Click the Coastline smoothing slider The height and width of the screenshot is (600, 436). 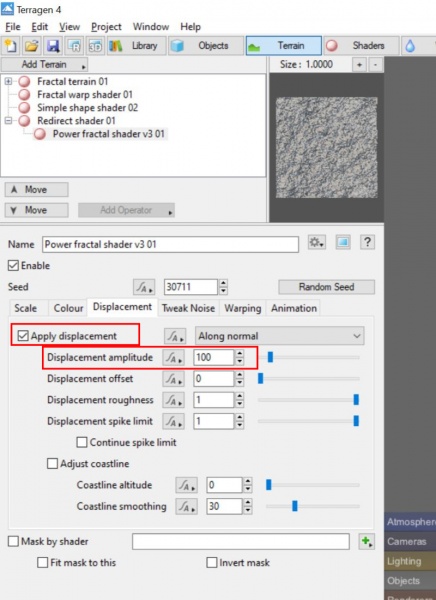(x=313, y=506)
